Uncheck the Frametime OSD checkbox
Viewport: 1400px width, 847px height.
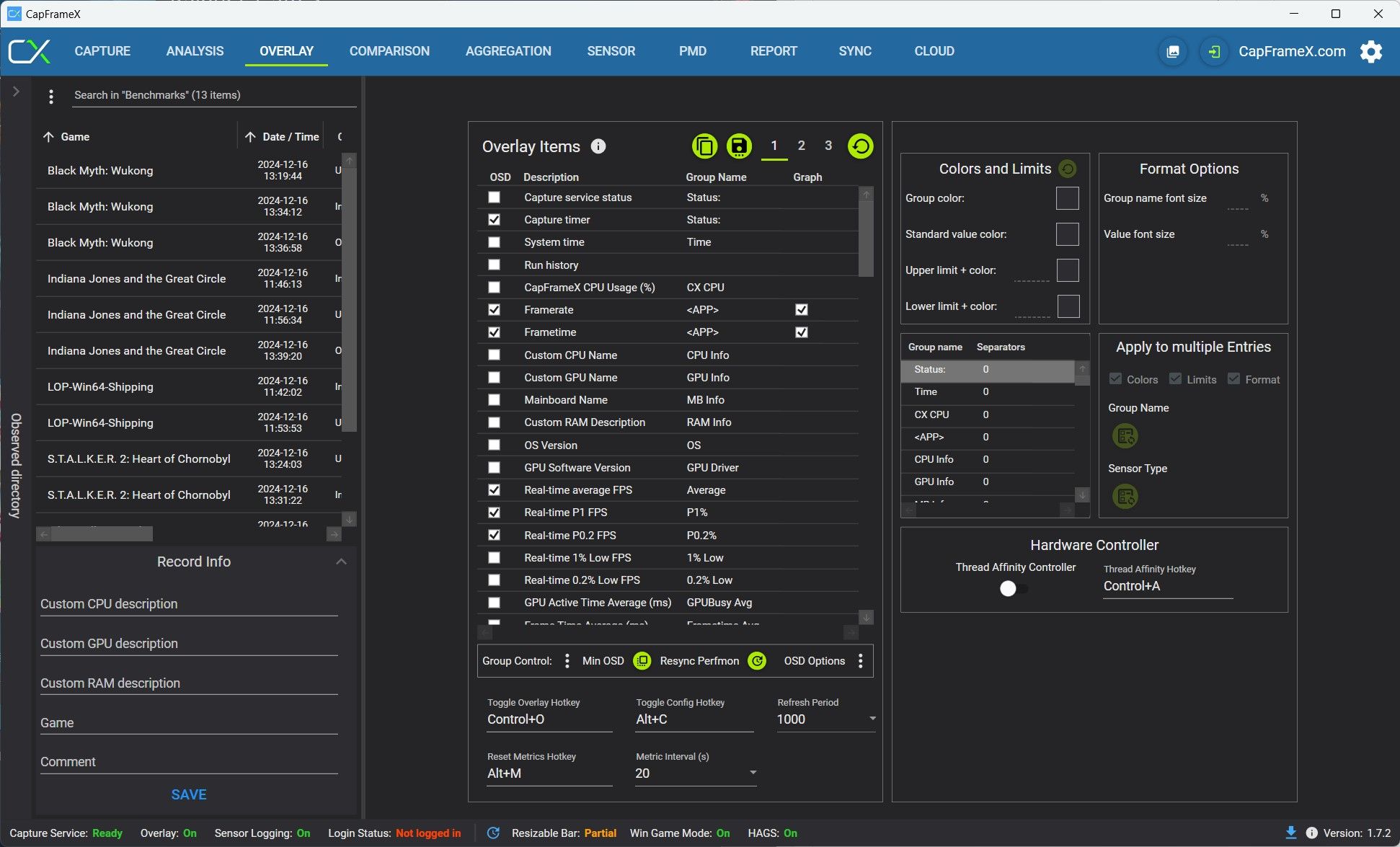[x=494, y=332]
